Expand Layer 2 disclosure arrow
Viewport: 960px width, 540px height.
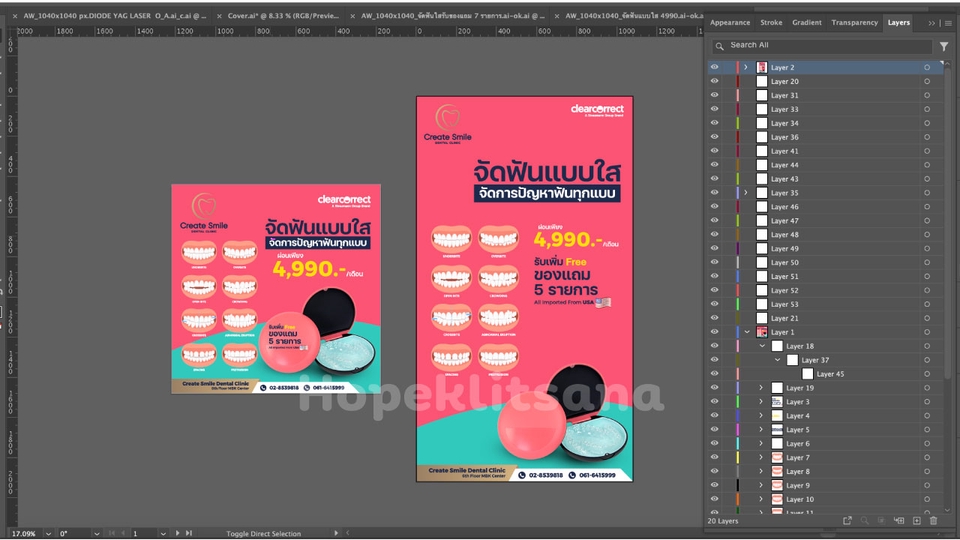746,67
